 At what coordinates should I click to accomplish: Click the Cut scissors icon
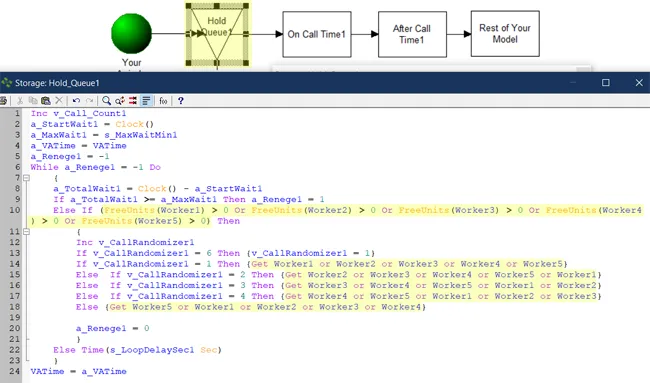(x=19, y=101)
